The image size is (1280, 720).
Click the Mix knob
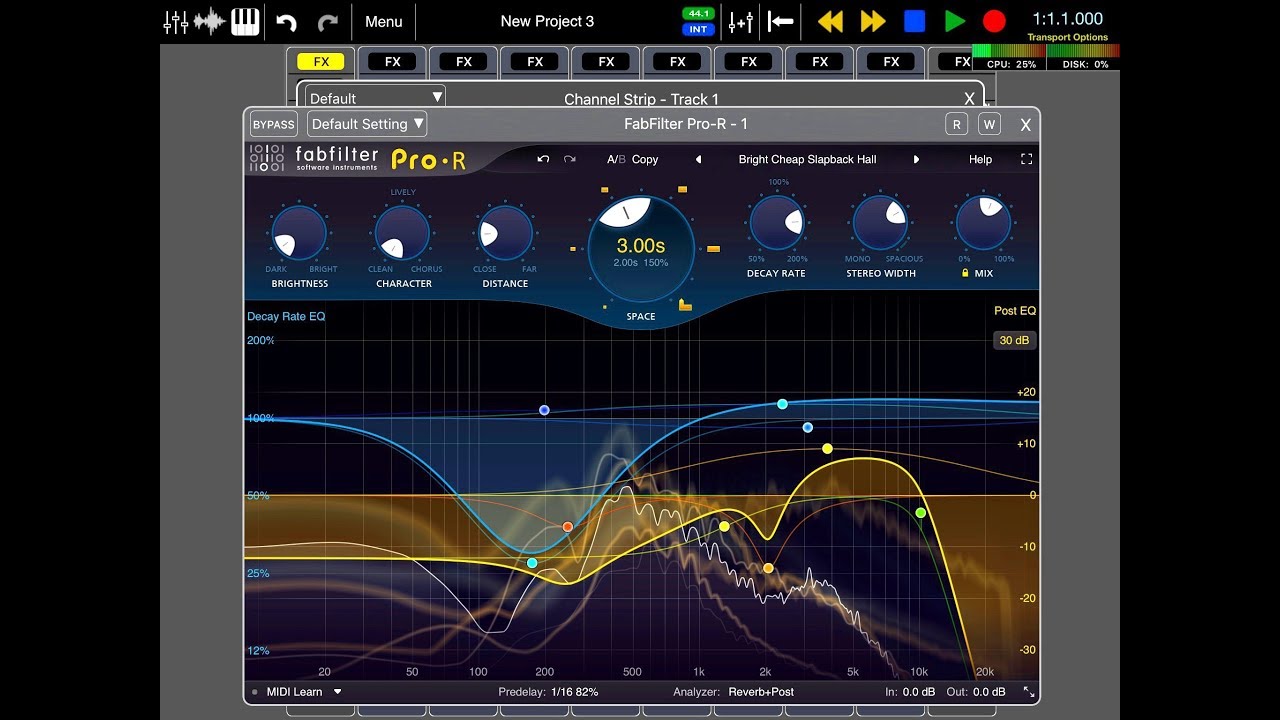pos(983,222)
